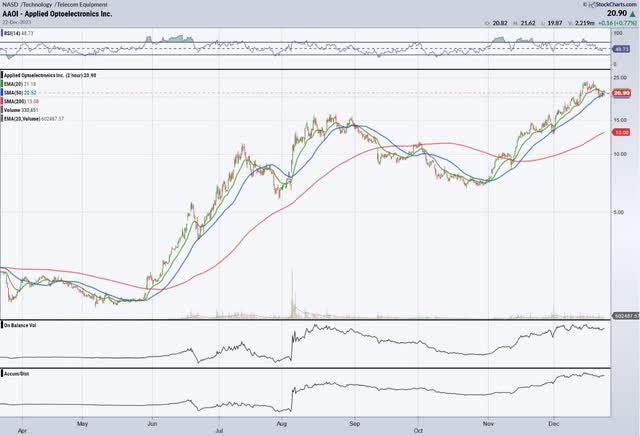Click the red 13.08 SMA tag on axis
The image size is (640, 436).
coord(621,132)
